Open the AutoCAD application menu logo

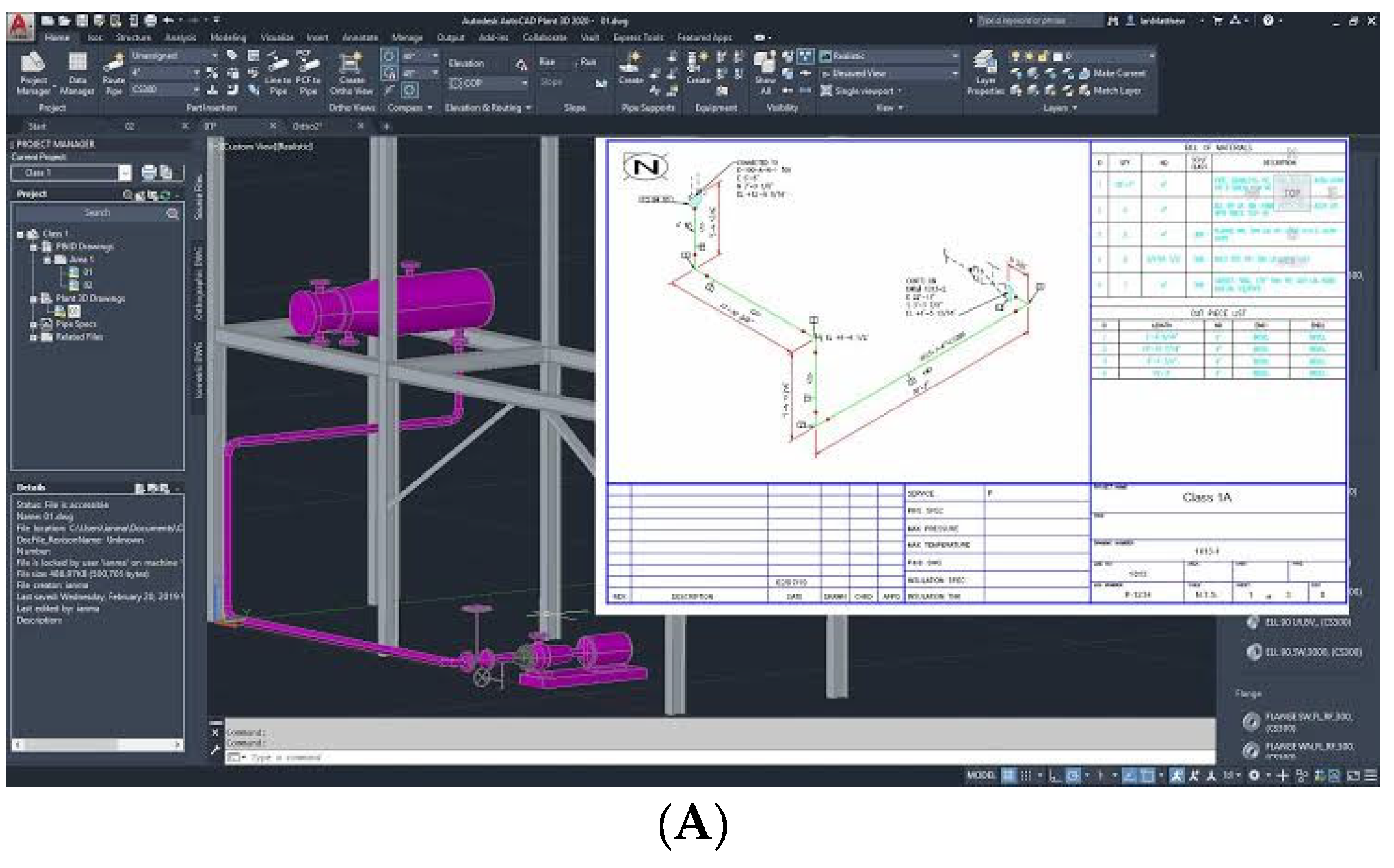click(21, 26)
